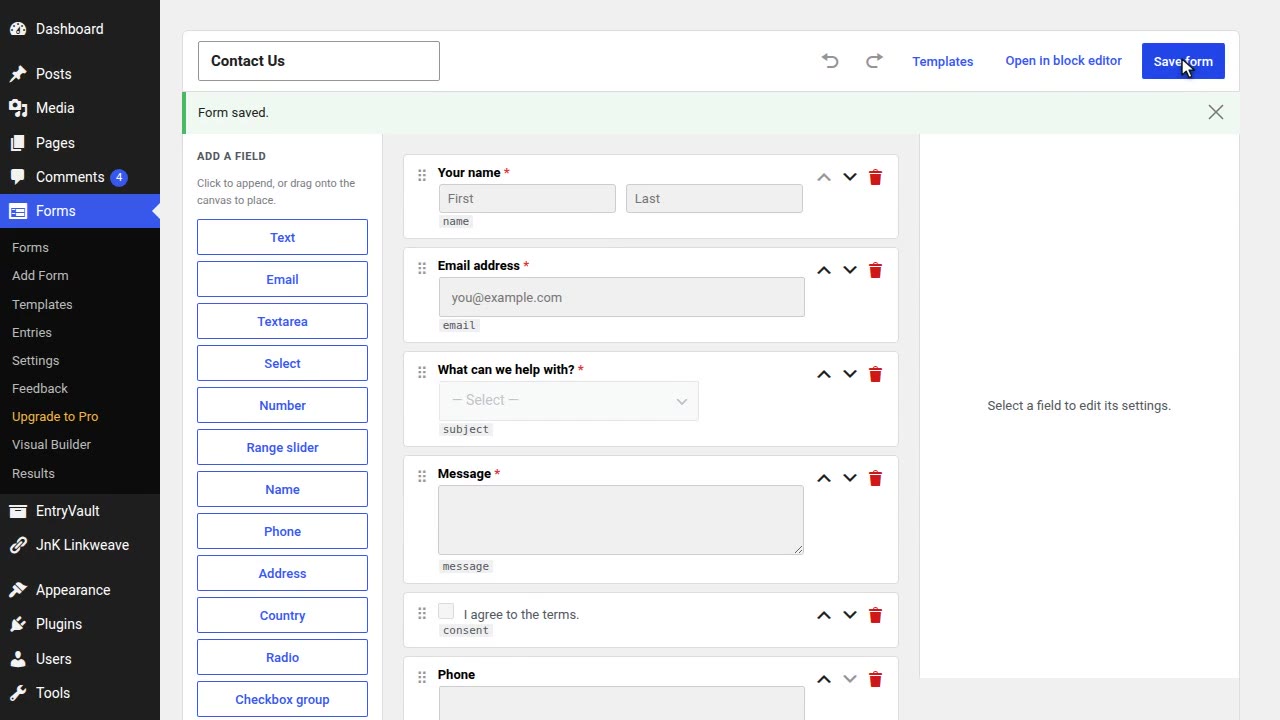The height and width of the screenshot is (720, 1280).
Task: Open the Users menu item
Action: [x=80, y=659]
